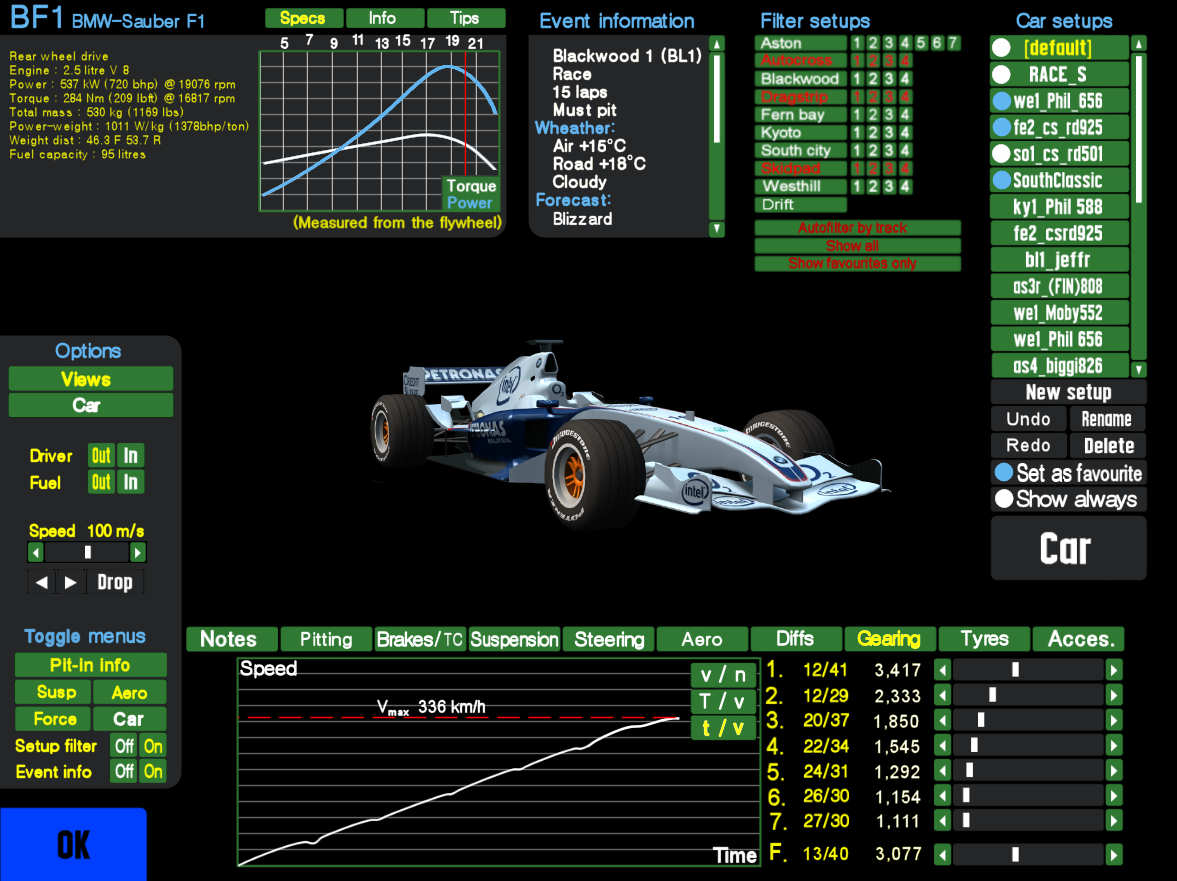This screenshot has width=1177, height=881.
Task: Open the Views options button
Action: tap(90, 380)
